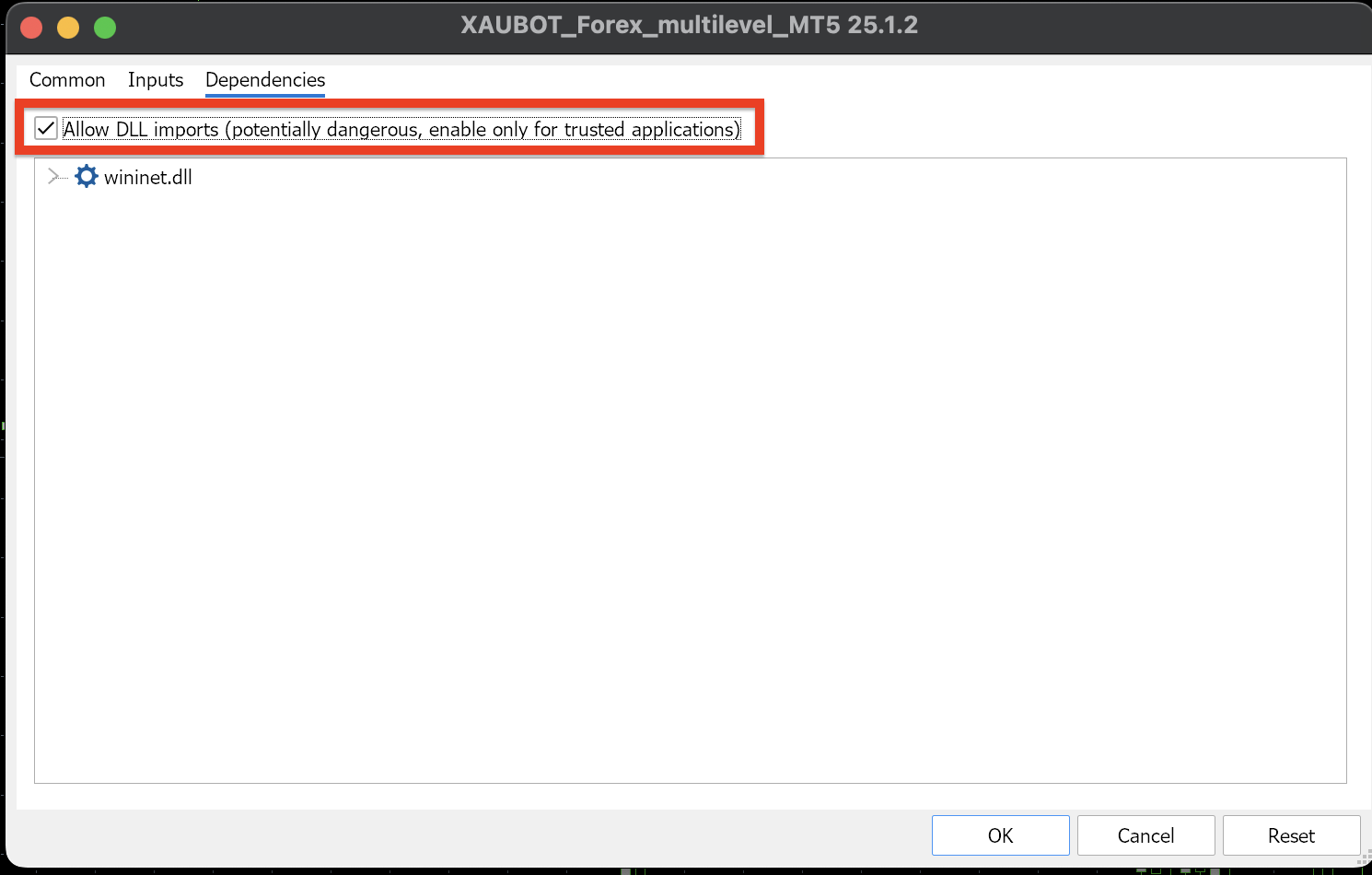Click the resize grip at the window corner
The image size is (1372, 875).
click(x=1364, y=859)
